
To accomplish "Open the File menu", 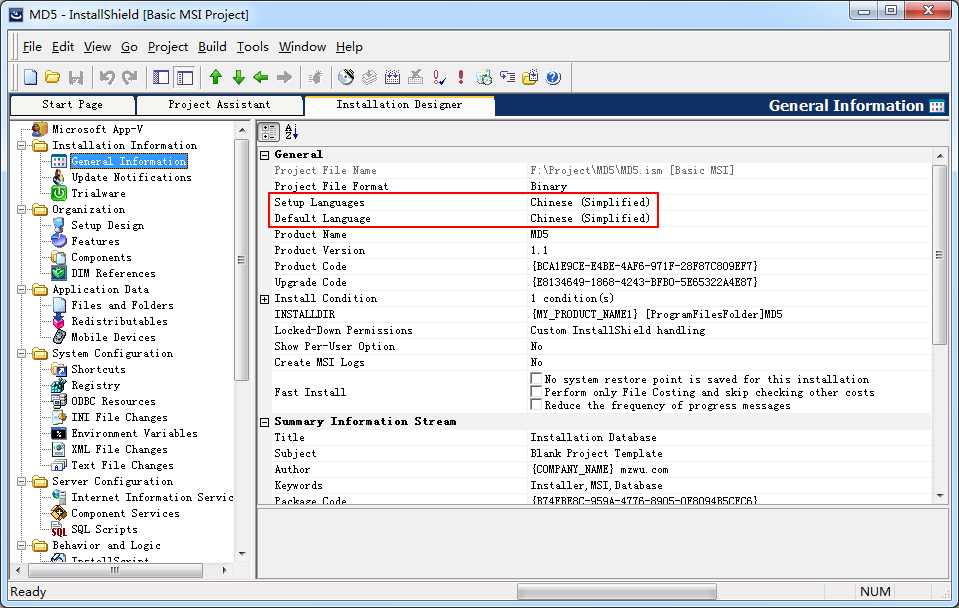I will point(32,47).
